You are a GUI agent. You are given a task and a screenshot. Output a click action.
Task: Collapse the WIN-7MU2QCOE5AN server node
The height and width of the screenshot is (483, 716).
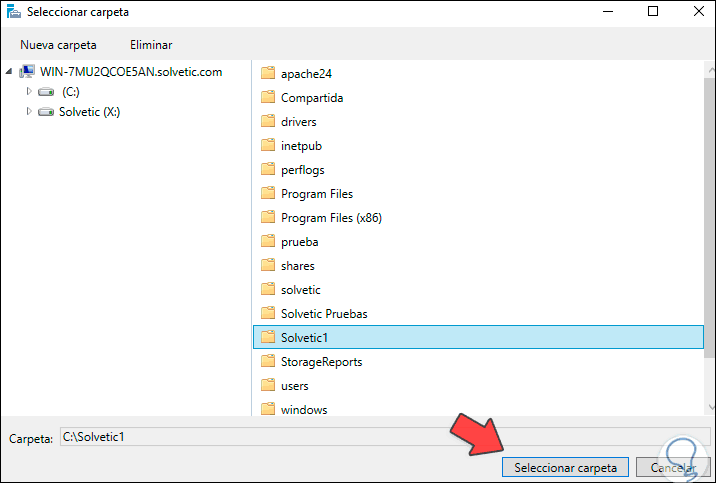(9, 71)
